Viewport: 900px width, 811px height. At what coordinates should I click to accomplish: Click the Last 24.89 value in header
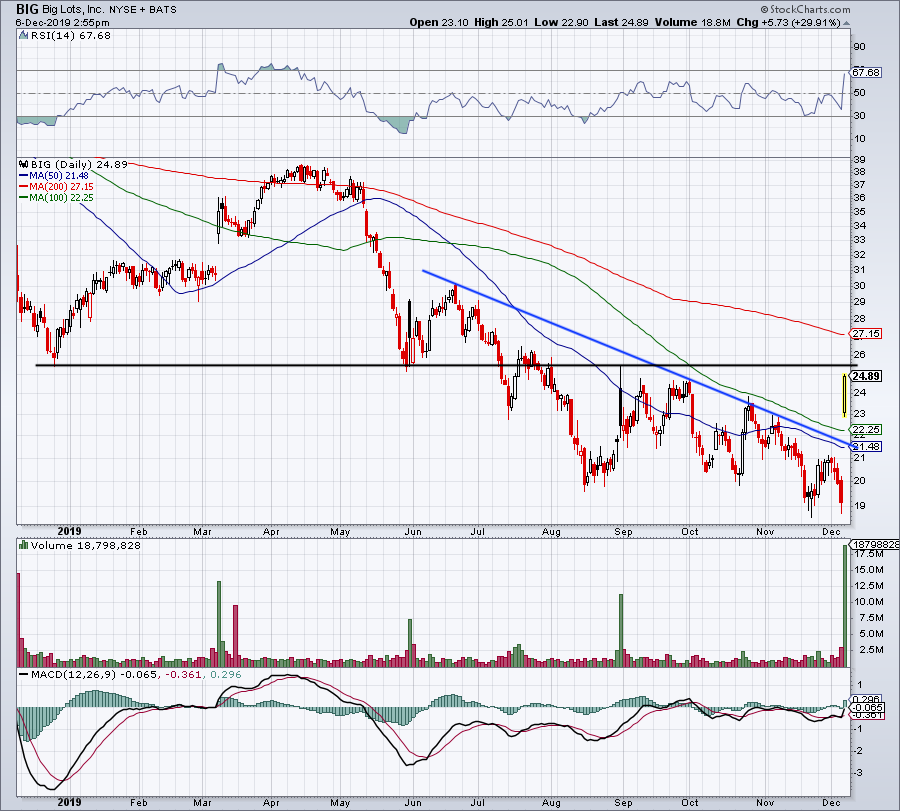(621, 22)
